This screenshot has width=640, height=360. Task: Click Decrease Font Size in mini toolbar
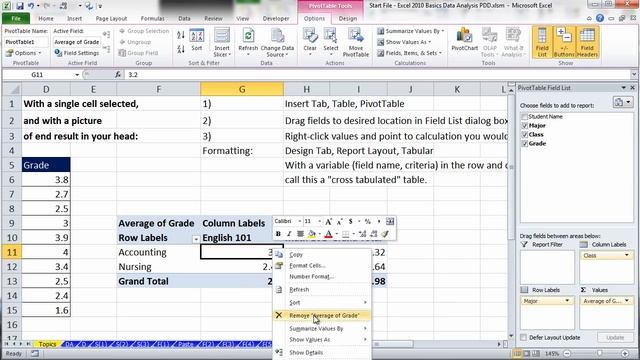tap(339, 222)
